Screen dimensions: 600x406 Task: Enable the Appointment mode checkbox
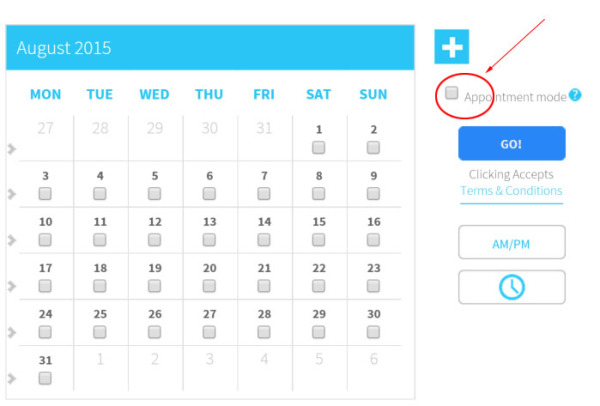452,93
